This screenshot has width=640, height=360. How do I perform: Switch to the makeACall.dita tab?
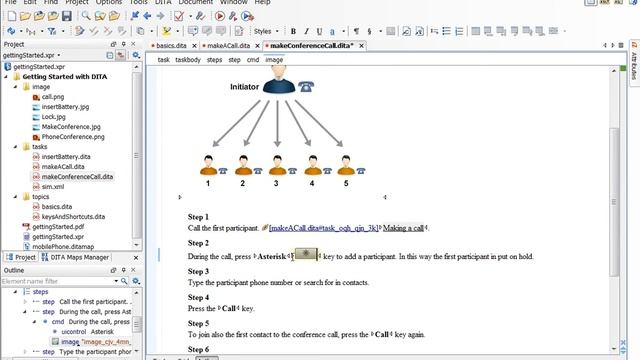(228, 46)
